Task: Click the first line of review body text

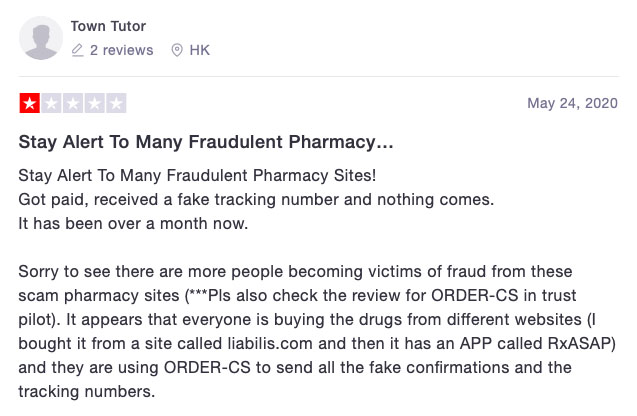Action: 197,176
